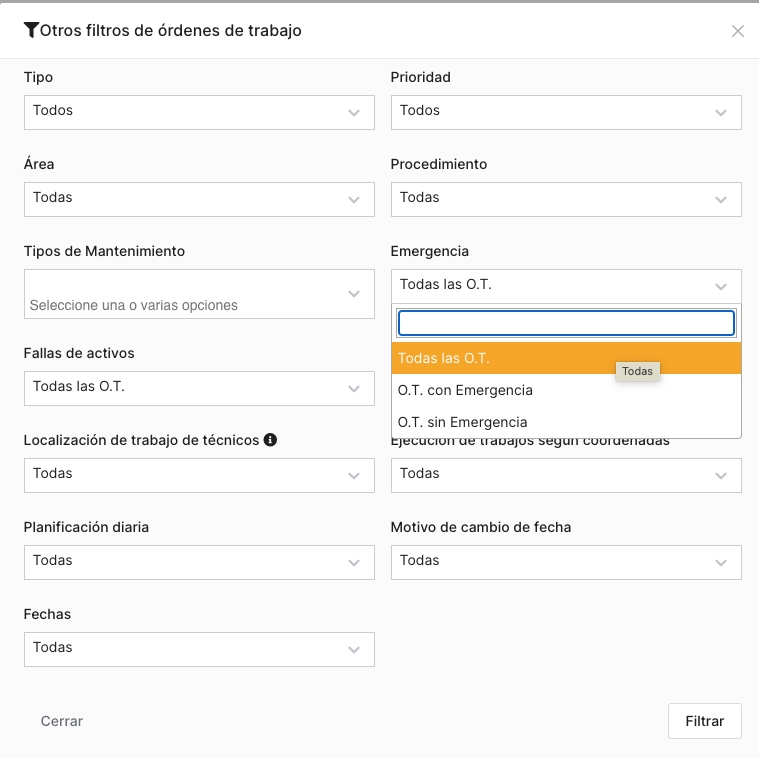Viewport: 759px width, 758px height.
Task: Close the filter dialog with the X
Action: tap(738, 31)
